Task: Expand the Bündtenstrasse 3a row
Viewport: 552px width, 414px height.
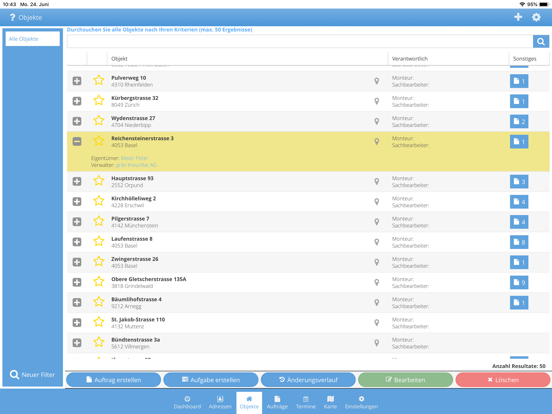Action: [x=77, y=343]
